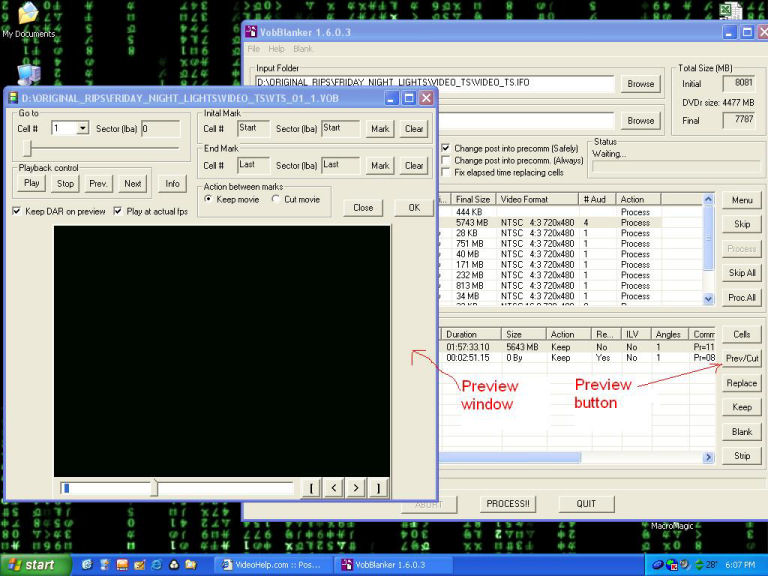Click the Prev. playback button
768x576 pixels.
[98, 183]
